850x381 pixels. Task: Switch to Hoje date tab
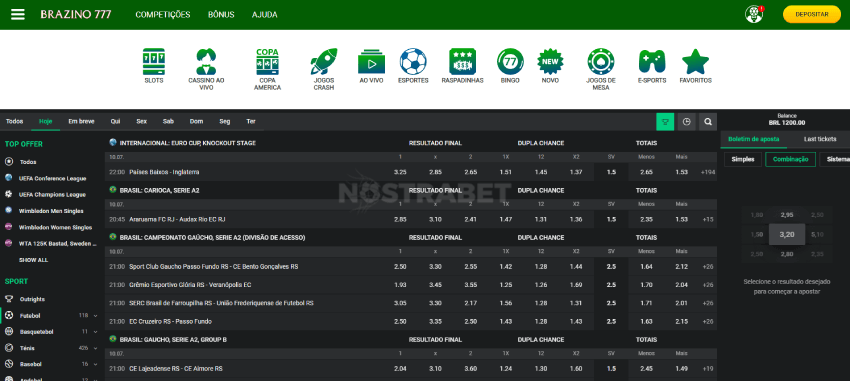[x=46, y=121]
